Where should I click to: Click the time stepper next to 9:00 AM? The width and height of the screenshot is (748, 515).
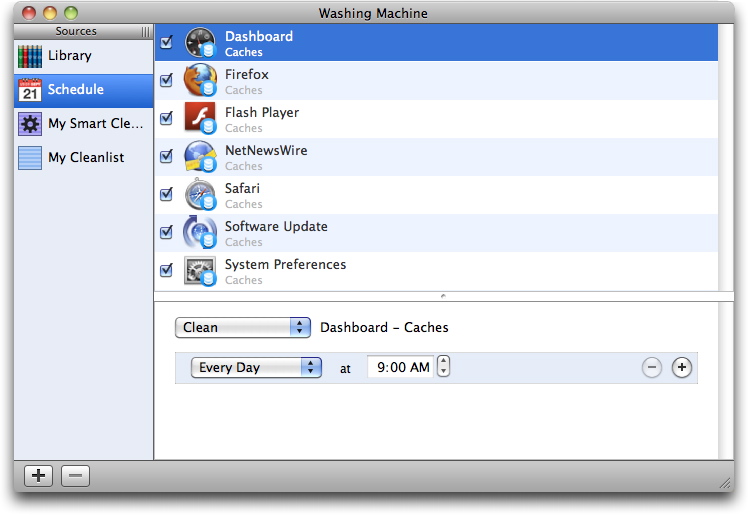point(444,367)
